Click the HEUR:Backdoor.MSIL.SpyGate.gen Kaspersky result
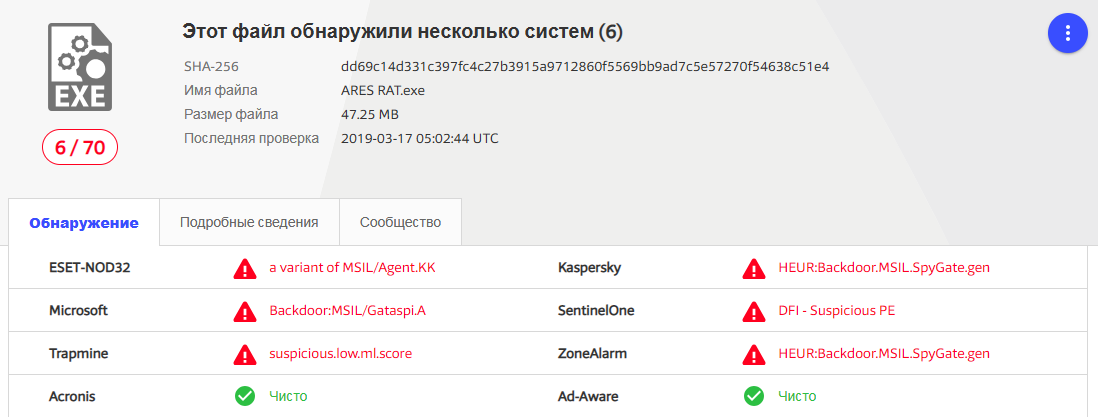The image size is (1098, 417). 884,268
